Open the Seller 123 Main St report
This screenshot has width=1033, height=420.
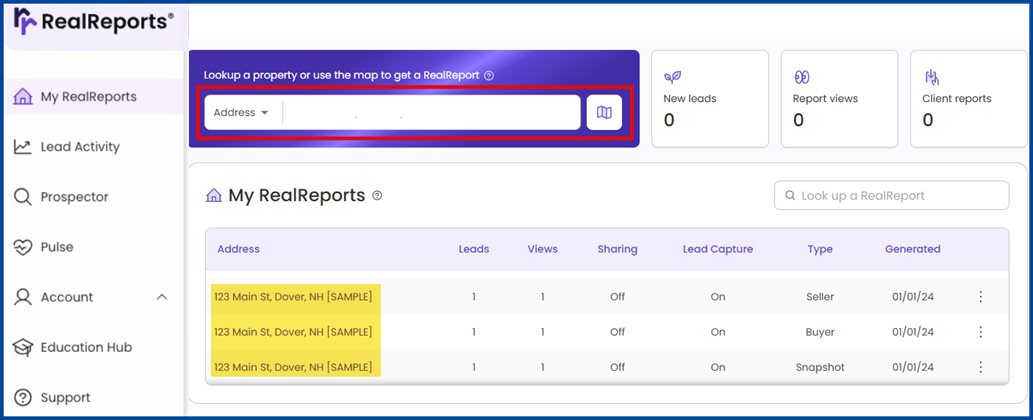coord(293,297)
